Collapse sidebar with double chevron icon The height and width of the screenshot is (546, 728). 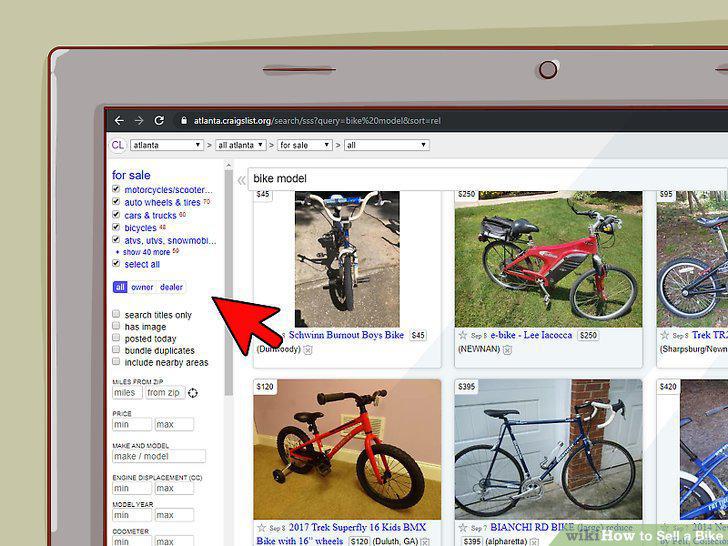click(241, 181)
